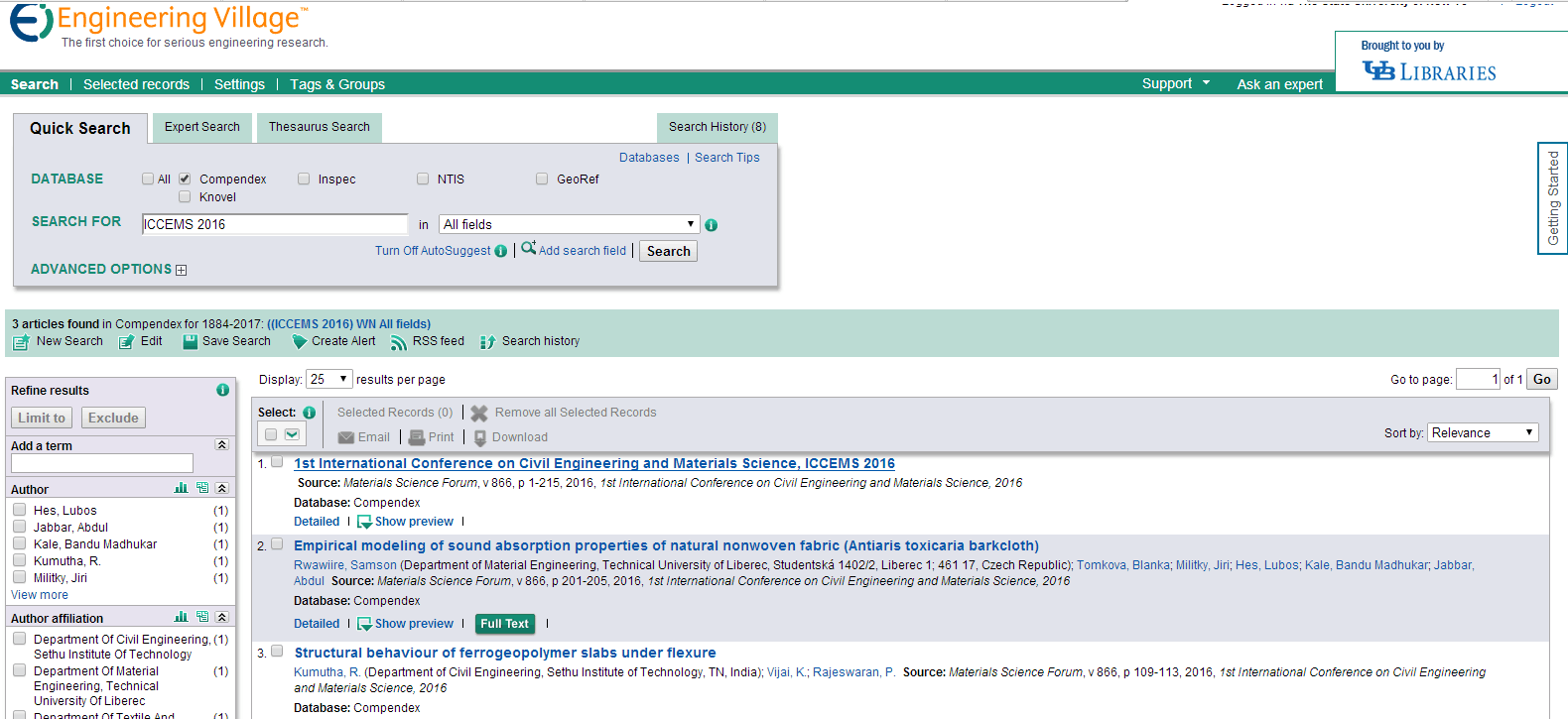
Task: Click the Go page button
Action: click(1542, 379)
